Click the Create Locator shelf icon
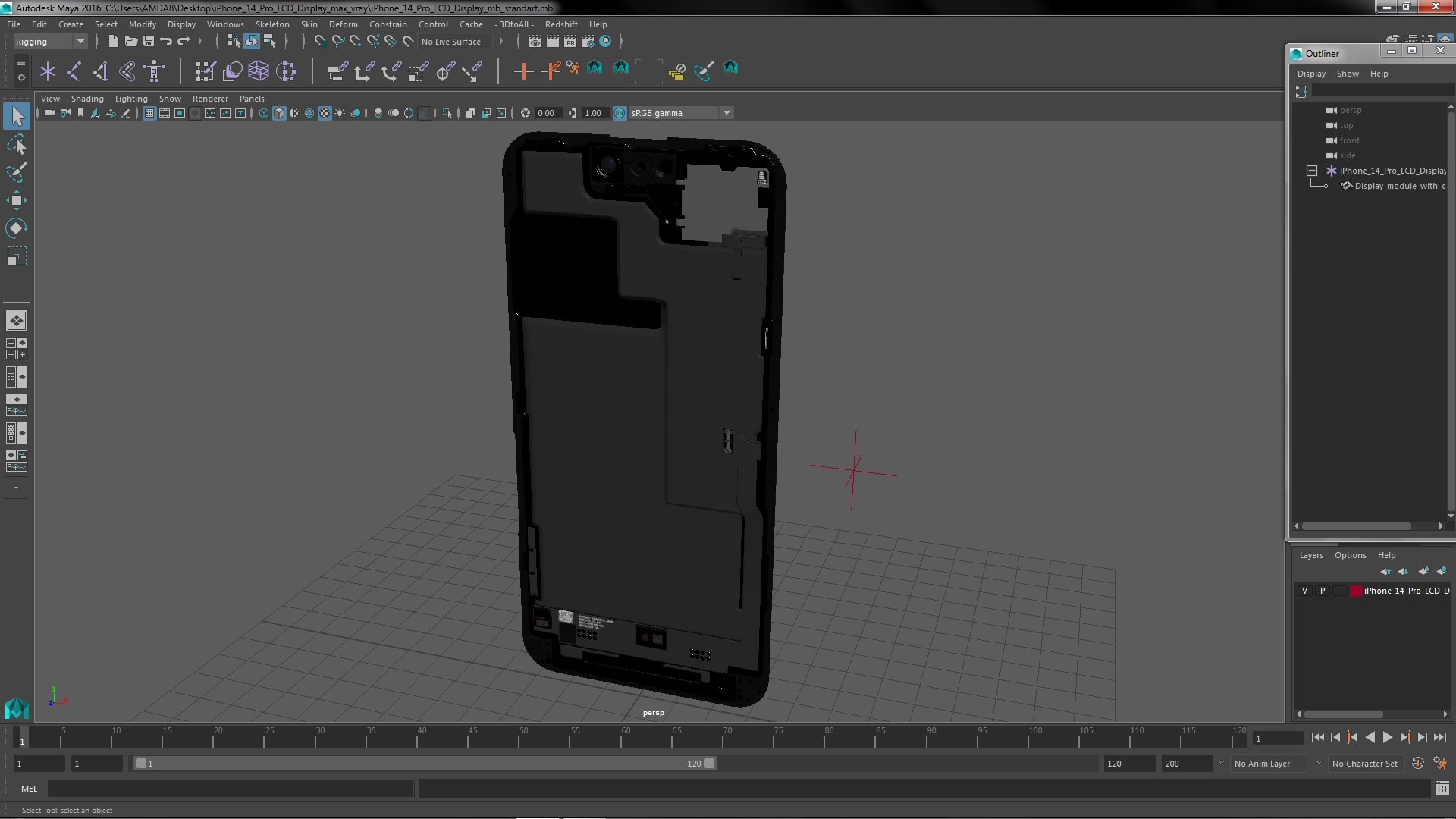 tap(48, 72)
